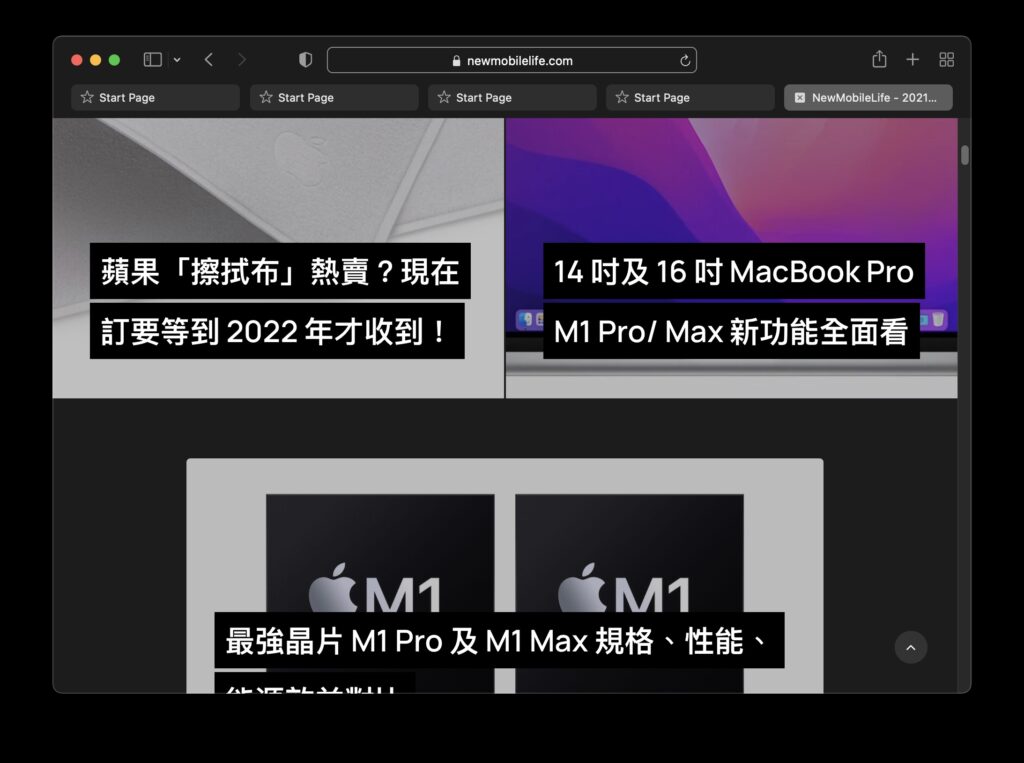Click the scroll-to-top arrow button
Screen dimensions: 1024x763
pos(911,647)
